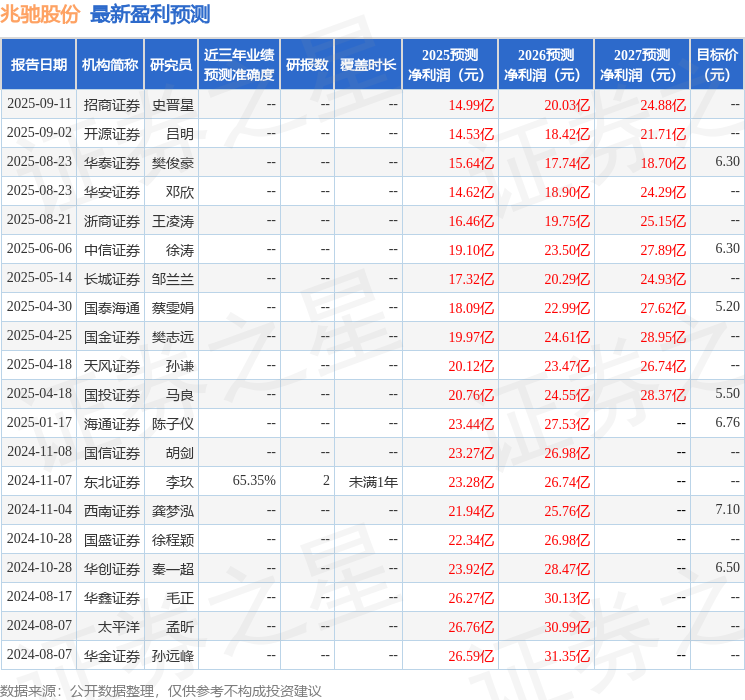Select the 5.20 target price
The image size is (745, 700).
coord(727,307)
